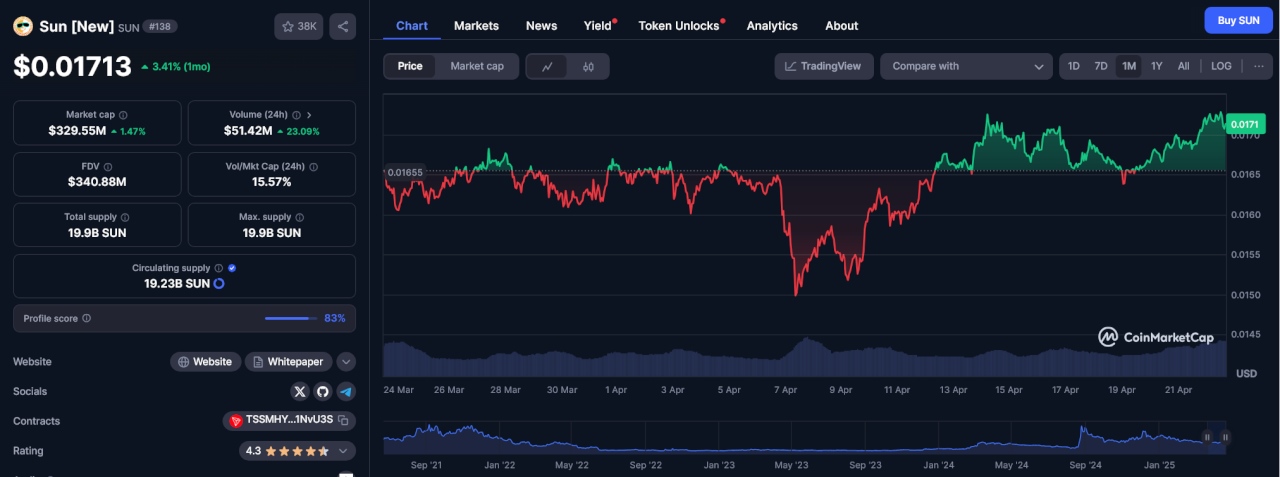Open the News tab

(541, 25)
